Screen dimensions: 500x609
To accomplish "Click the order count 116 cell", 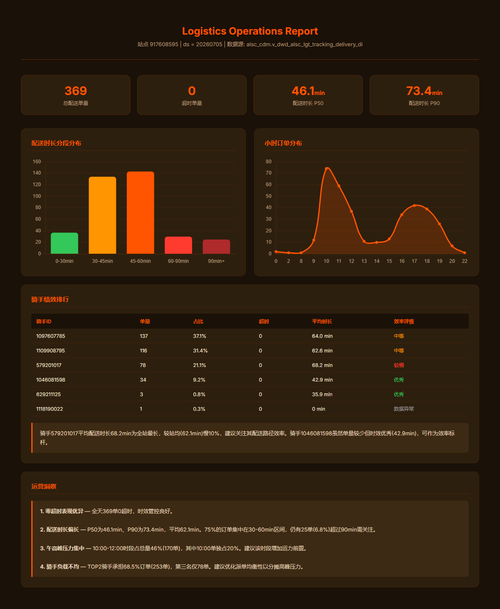I will tap(143, 351).
